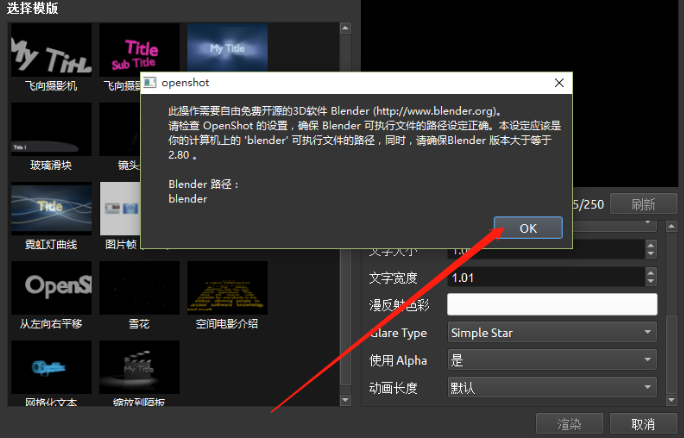Select the 玻璃滑块 template thumbnail
The height and width of the screenshot is (438, 684).
pos(51,129)
